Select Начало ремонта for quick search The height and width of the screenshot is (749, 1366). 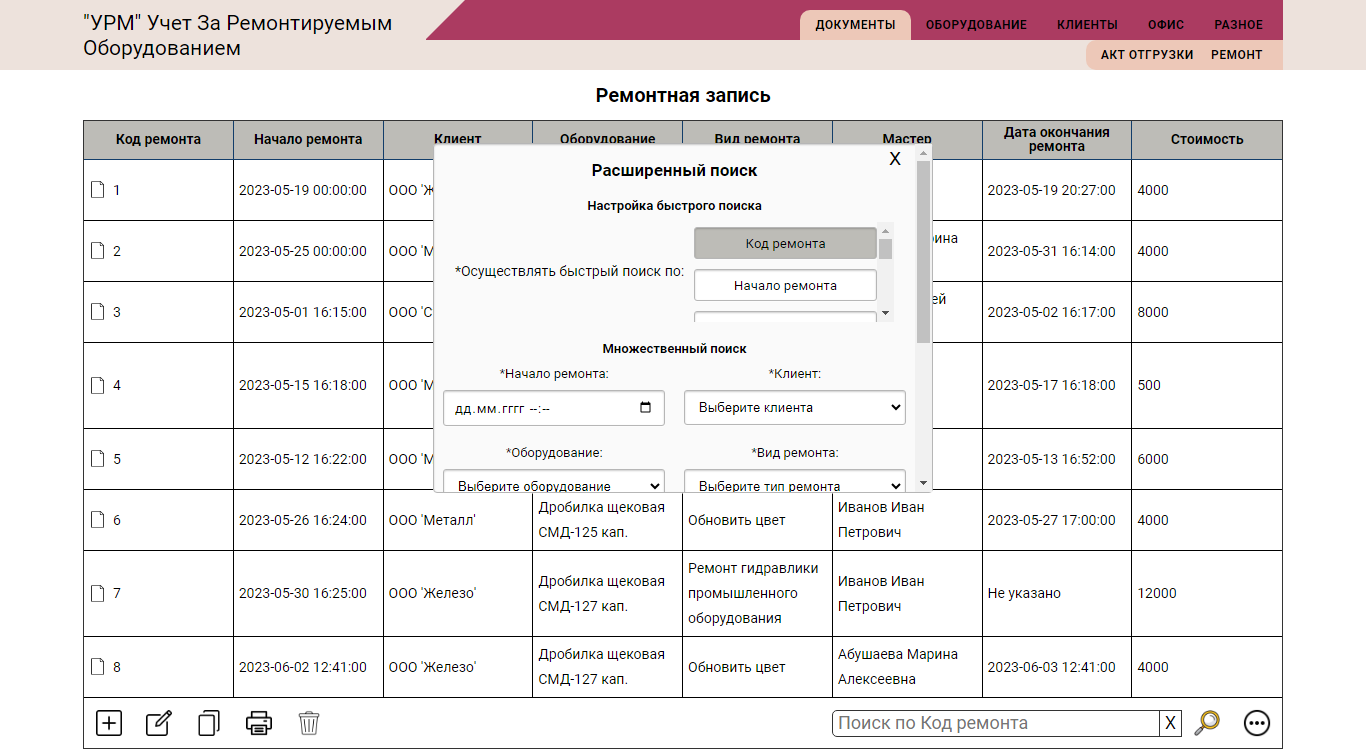click(x=784, y=284)
